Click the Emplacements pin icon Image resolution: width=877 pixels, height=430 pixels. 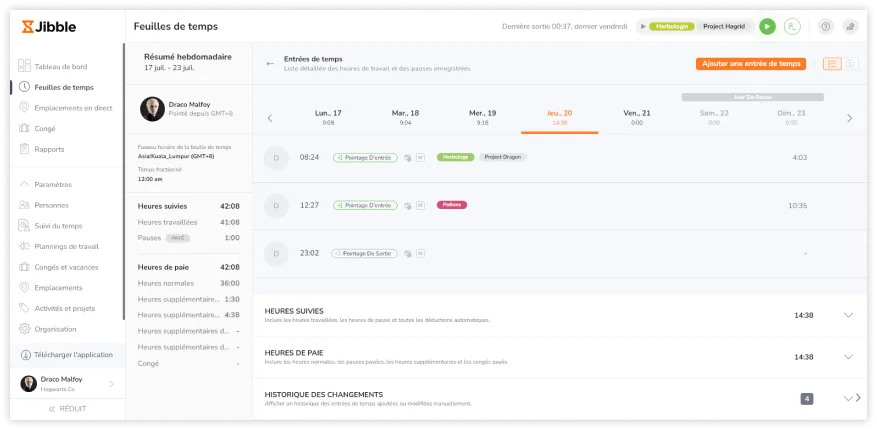pyautogui.click(x=24, y=287)
